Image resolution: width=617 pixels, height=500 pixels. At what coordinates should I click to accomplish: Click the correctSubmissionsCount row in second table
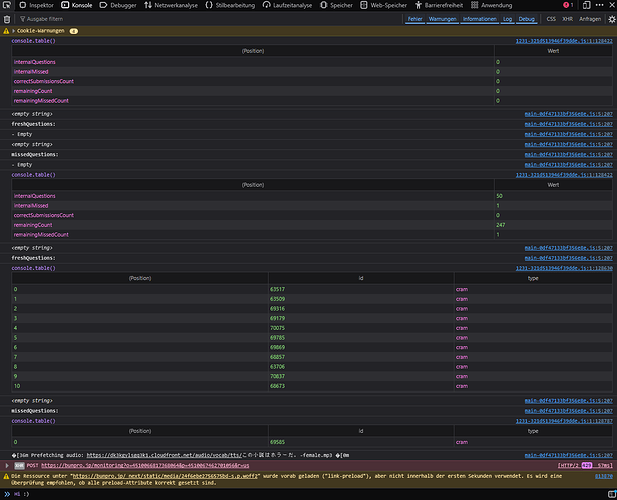pyautogui.click(x=312, y=215)
